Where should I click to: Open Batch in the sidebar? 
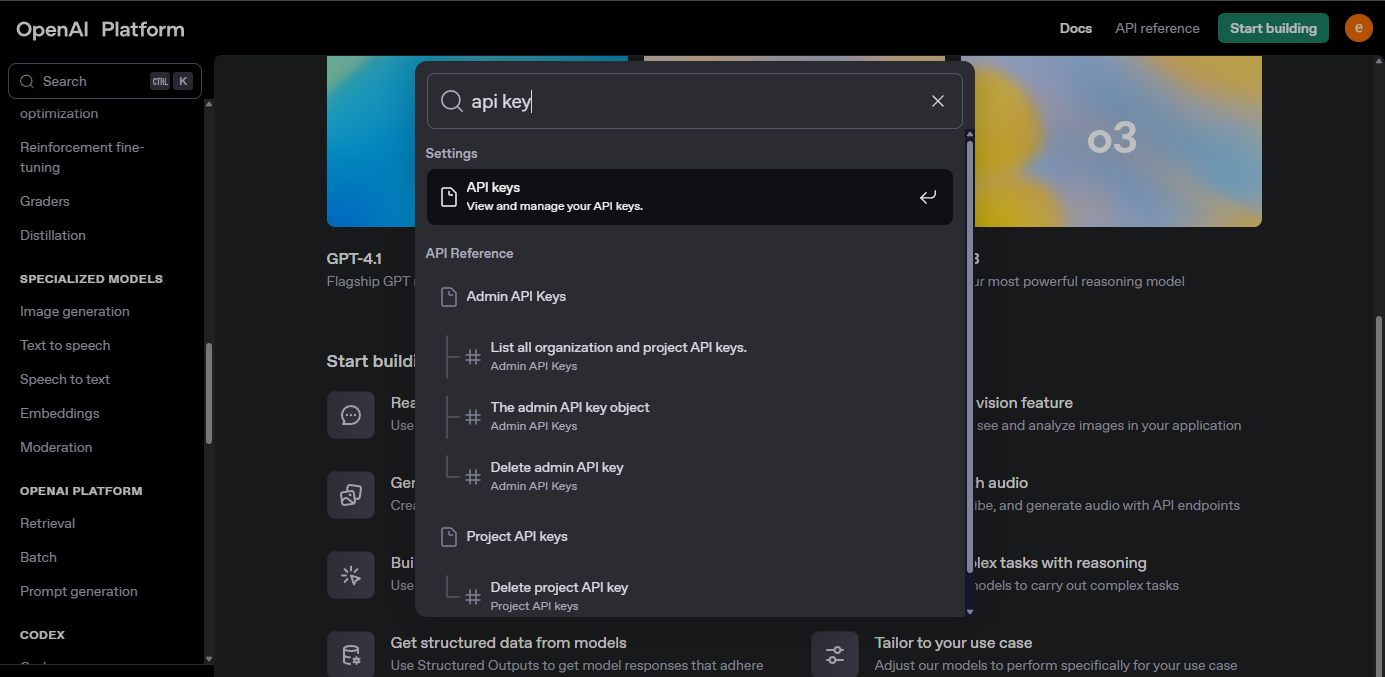pos(38,557)
